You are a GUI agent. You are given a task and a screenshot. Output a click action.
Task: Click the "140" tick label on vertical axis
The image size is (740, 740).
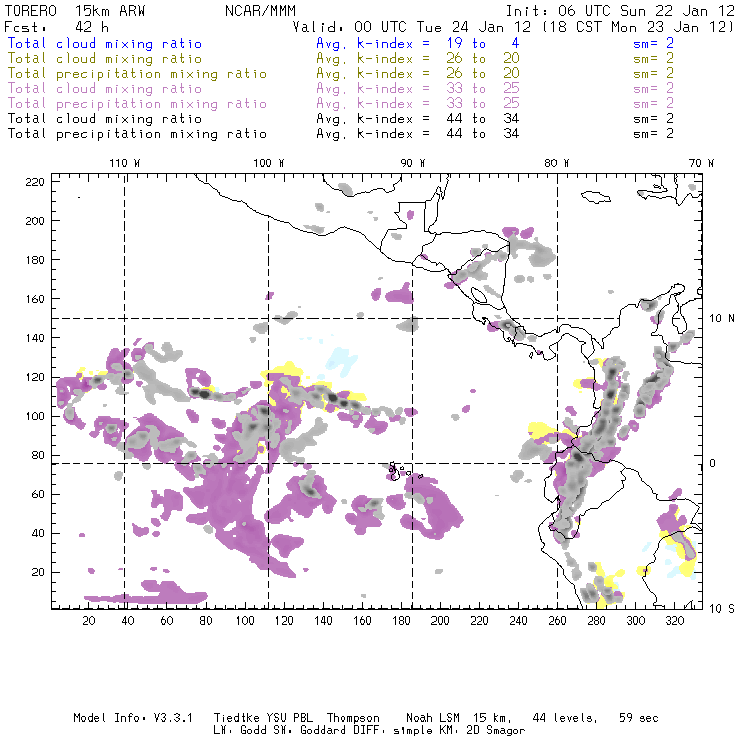(35, 338)
